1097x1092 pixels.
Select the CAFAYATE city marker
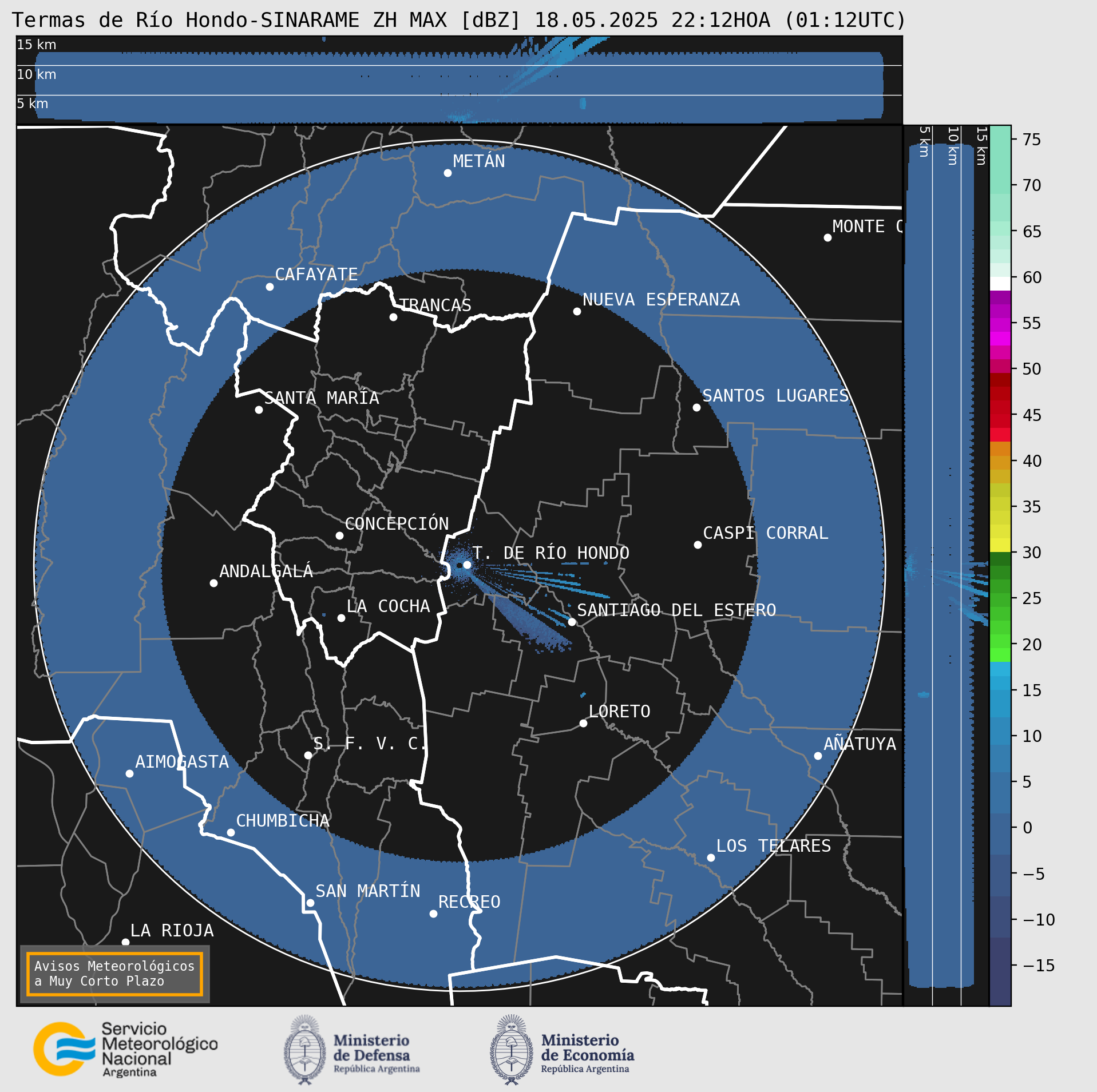tap(270, 287)
